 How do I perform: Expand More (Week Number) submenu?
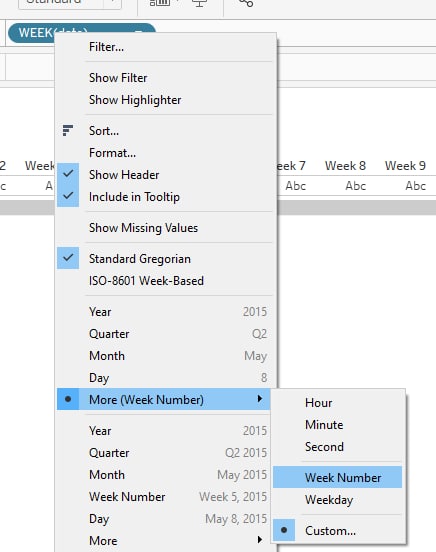tap(164, 400)
